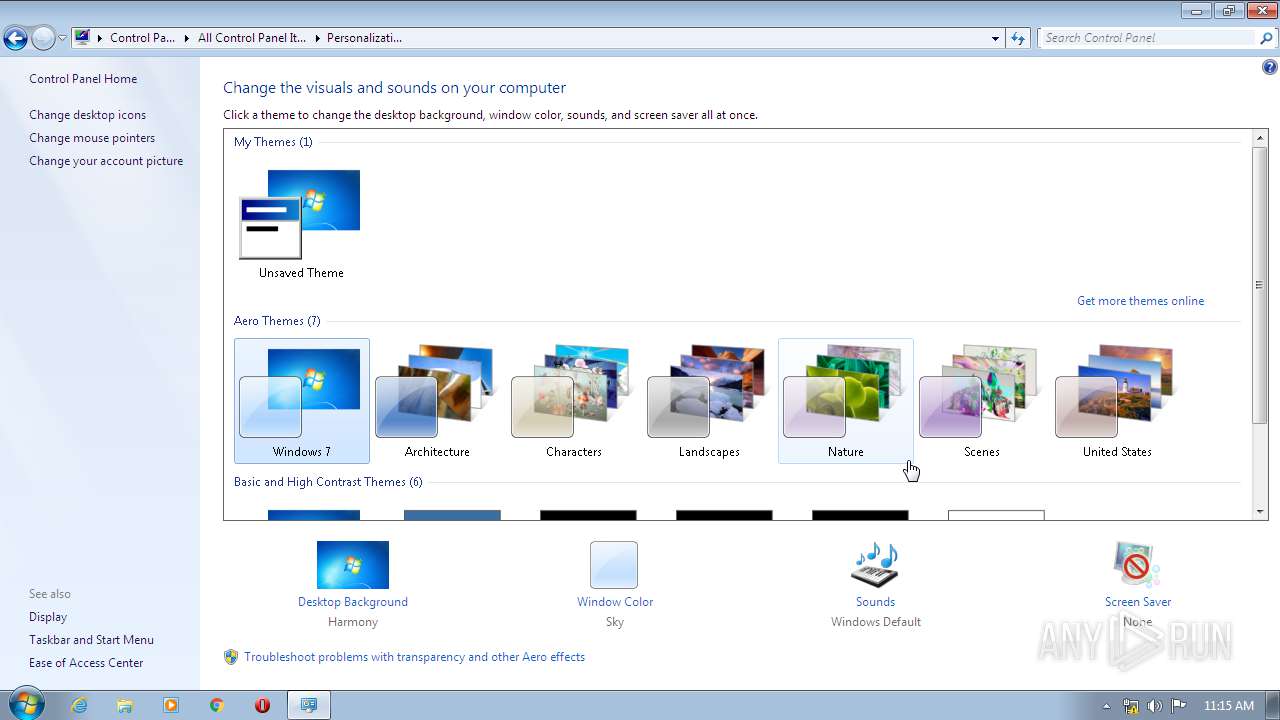Go to Control Panel Home
This screenshot has width=1280, height=720.
tap(83, 79)
